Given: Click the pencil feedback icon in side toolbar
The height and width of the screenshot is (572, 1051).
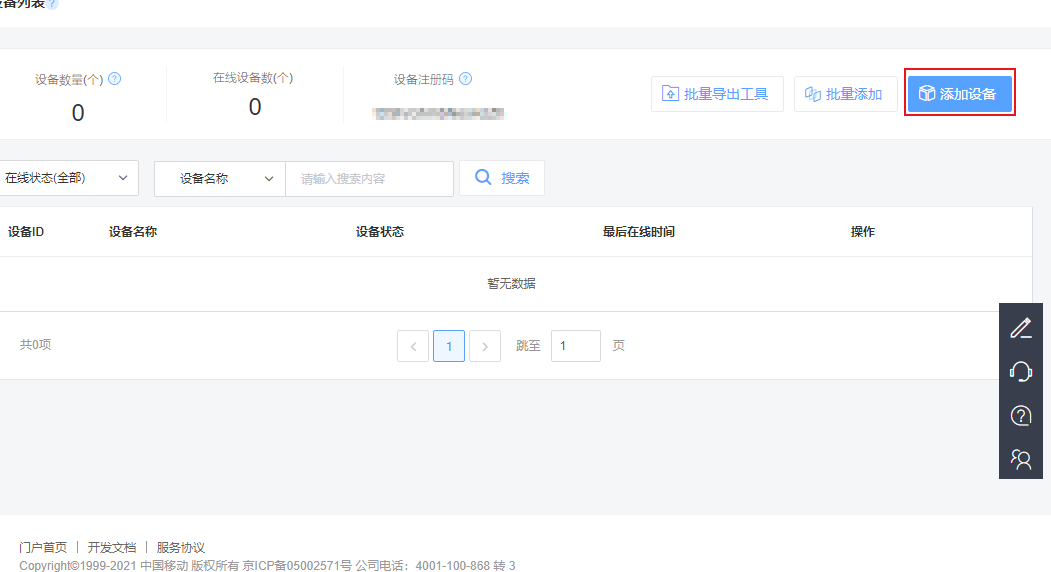Looking at the screenshot, I should [1021, 328].
